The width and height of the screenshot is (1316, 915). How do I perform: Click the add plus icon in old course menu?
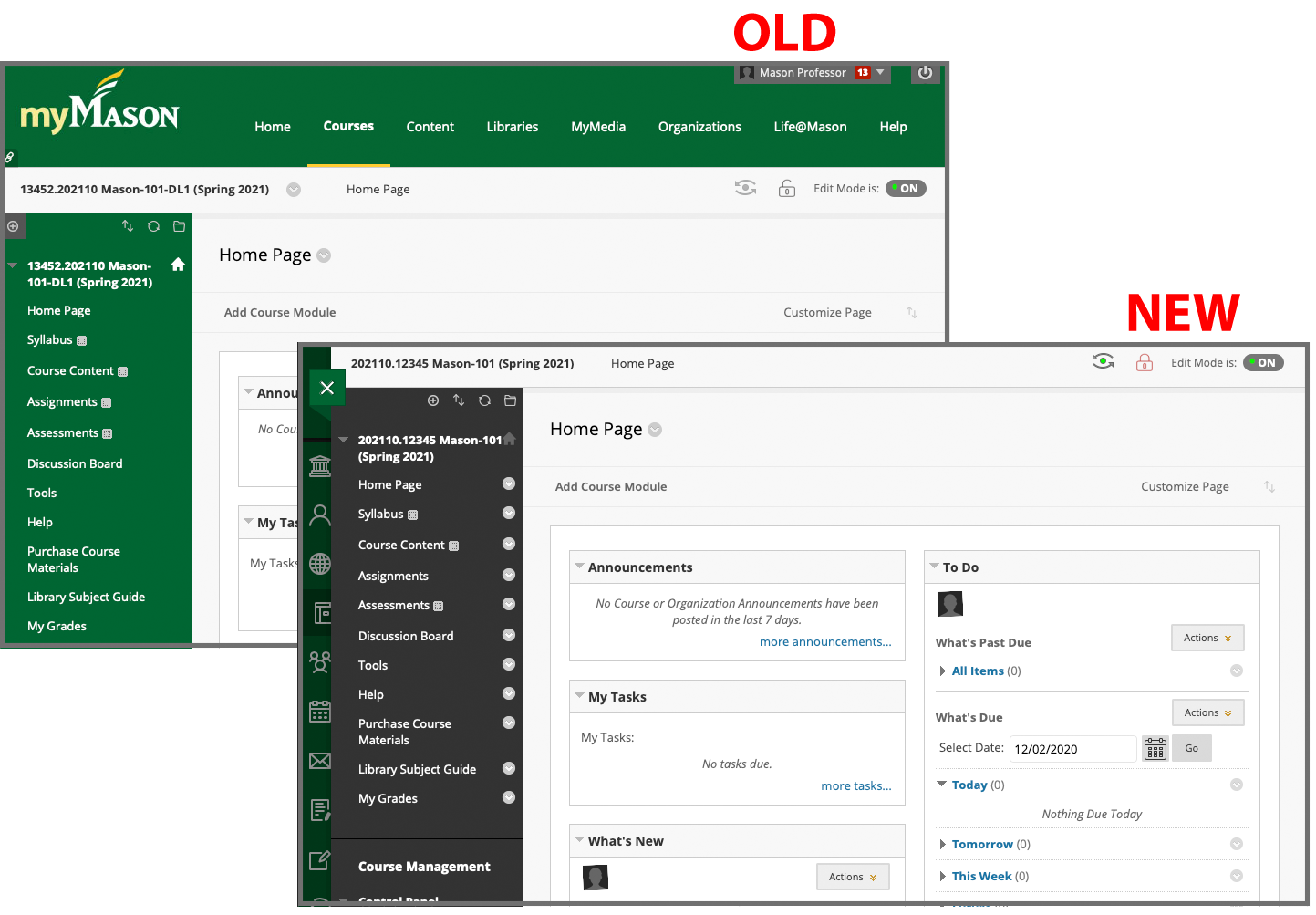coord(13,226)
